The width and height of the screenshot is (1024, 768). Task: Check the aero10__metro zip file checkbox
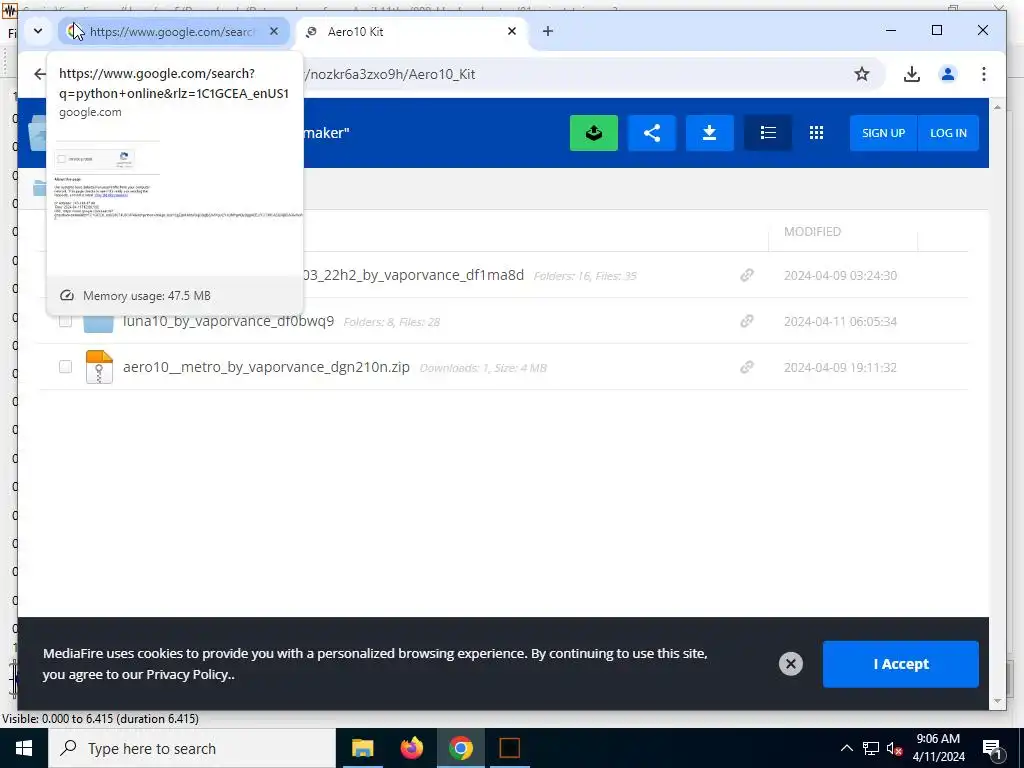65,366
